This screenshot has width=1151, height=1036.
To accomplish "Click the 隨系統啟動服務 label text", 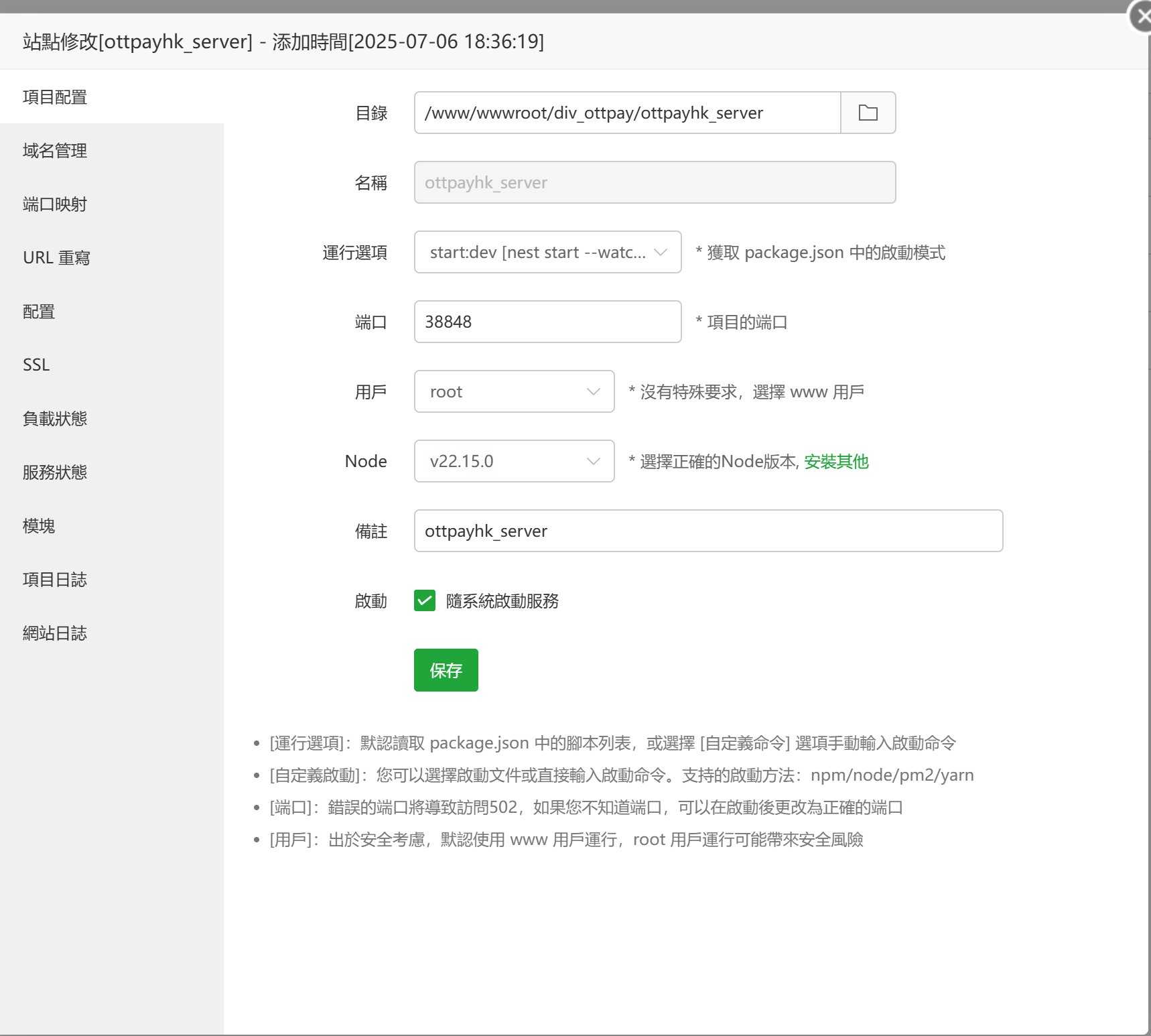I will point(502,600).
